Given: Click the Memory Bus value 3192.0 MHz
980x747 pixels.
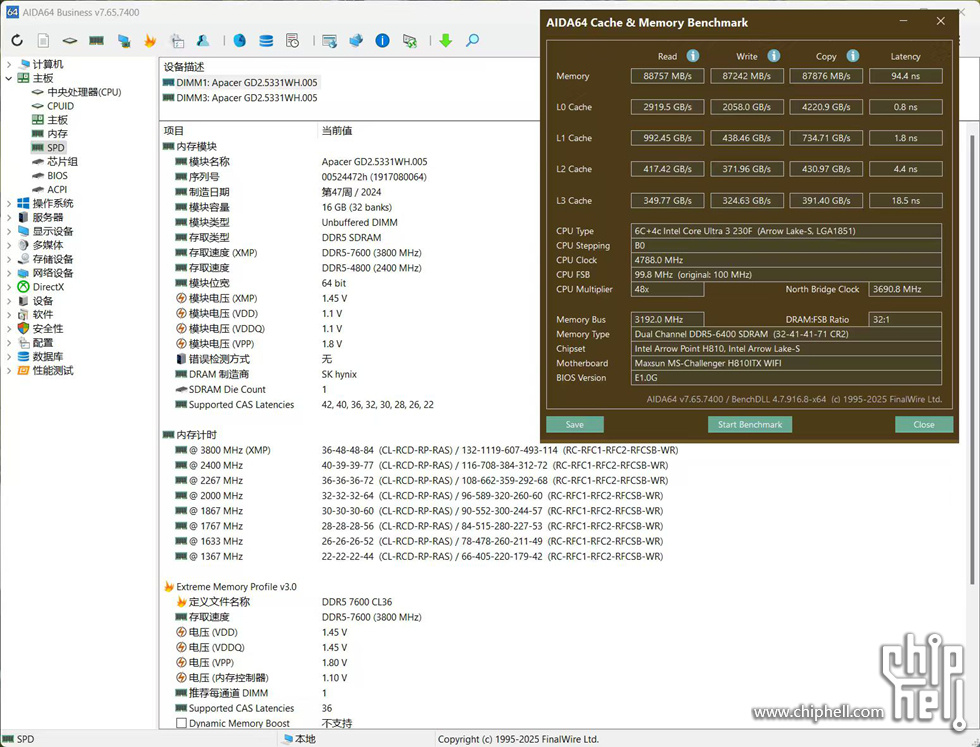Looking at the screenshot, I should (x=668, y=319).
